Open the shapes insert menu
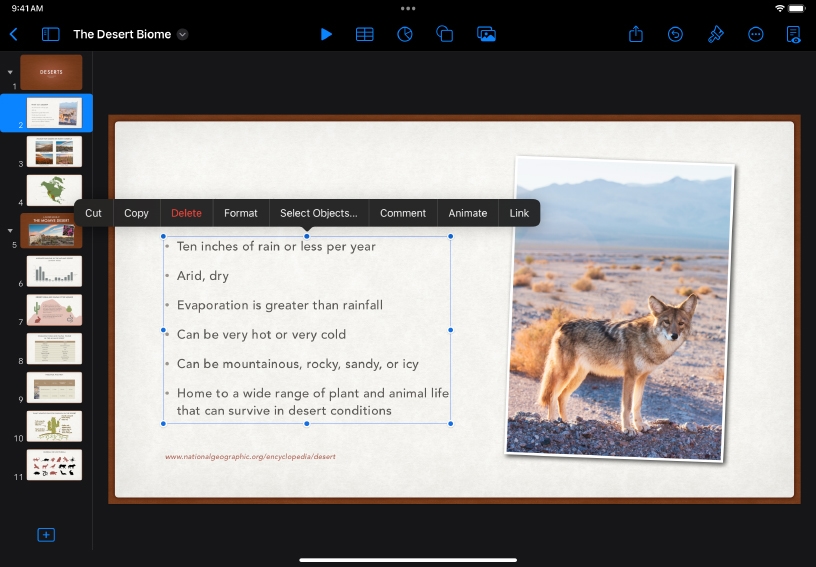 coord(445,34)
